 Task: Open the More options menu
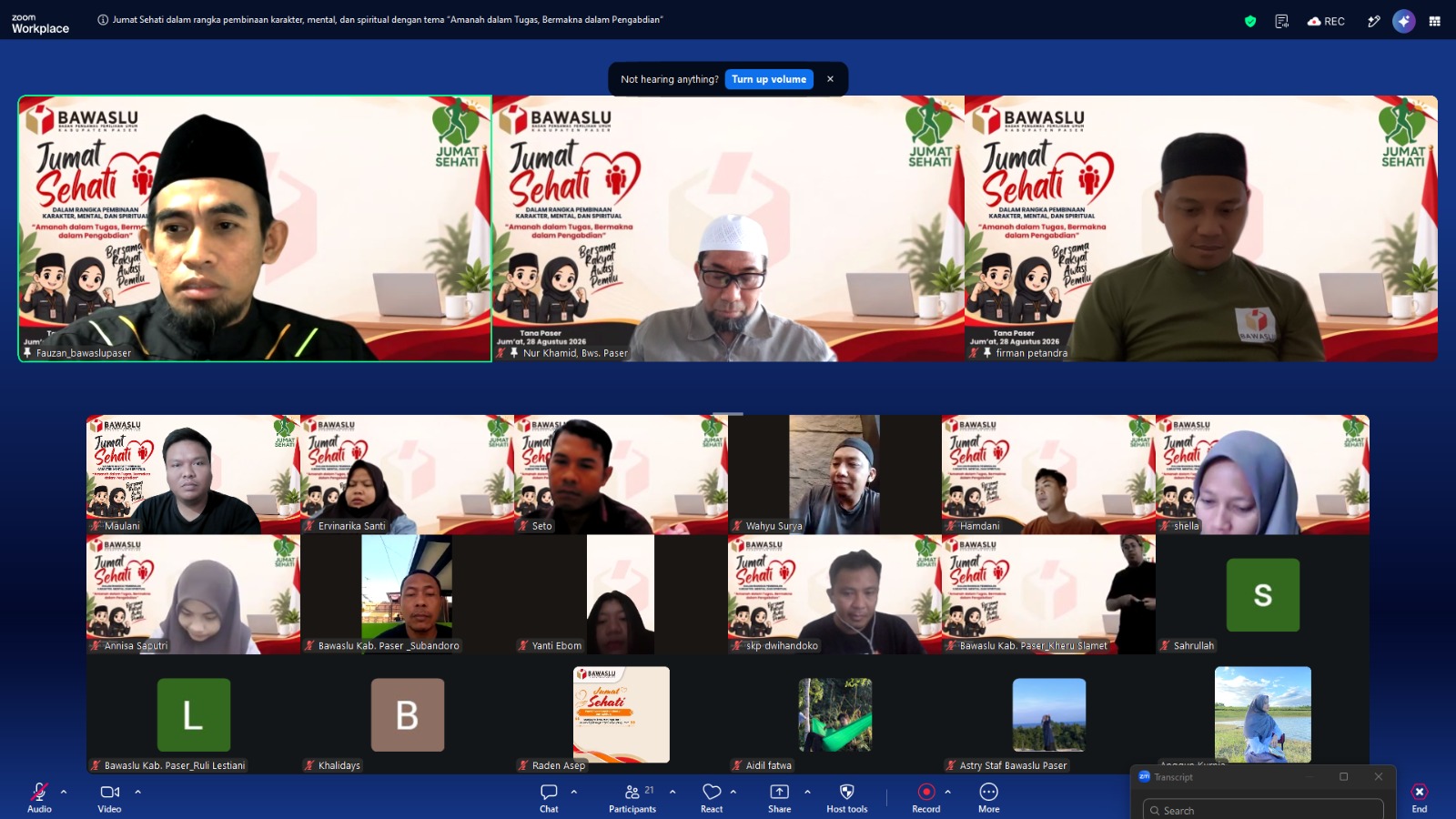[x=989, y=796]
